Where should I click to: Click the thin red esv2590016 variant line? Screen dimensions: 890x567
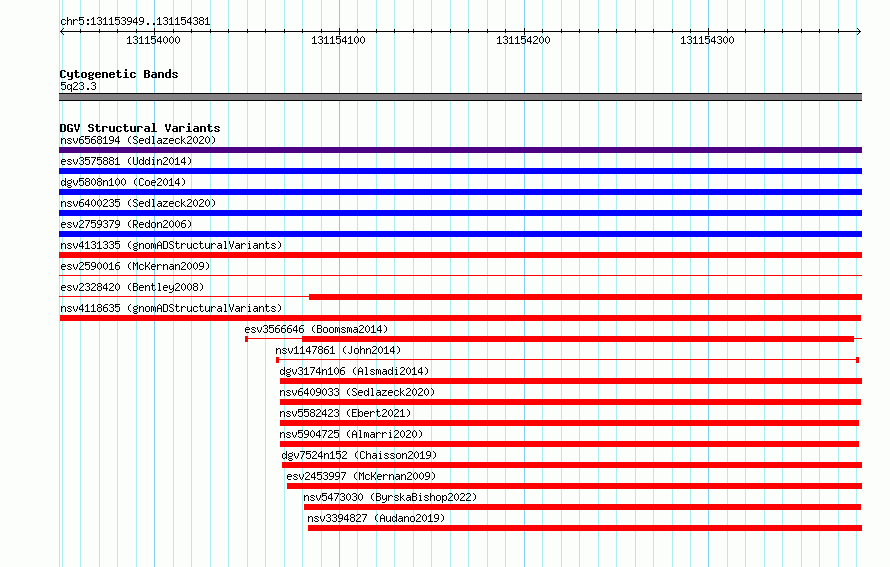(x=460, y=276)
